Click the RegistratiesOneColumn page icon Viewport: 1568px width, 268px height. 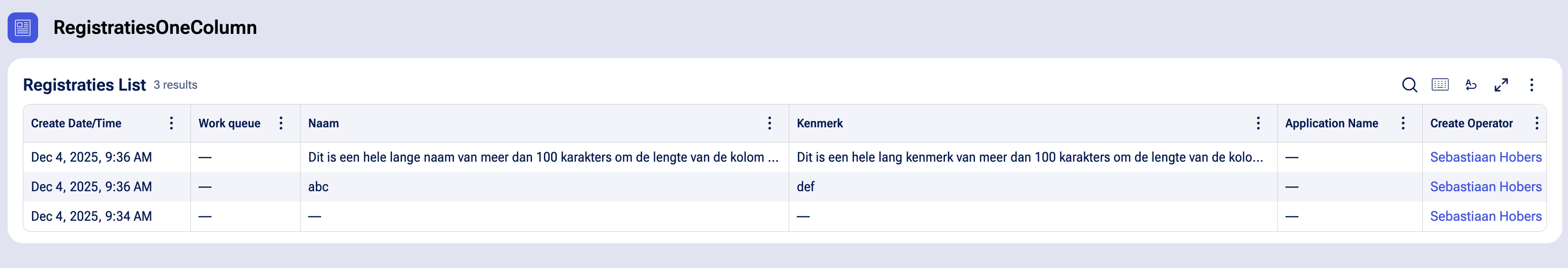point(22,27)
